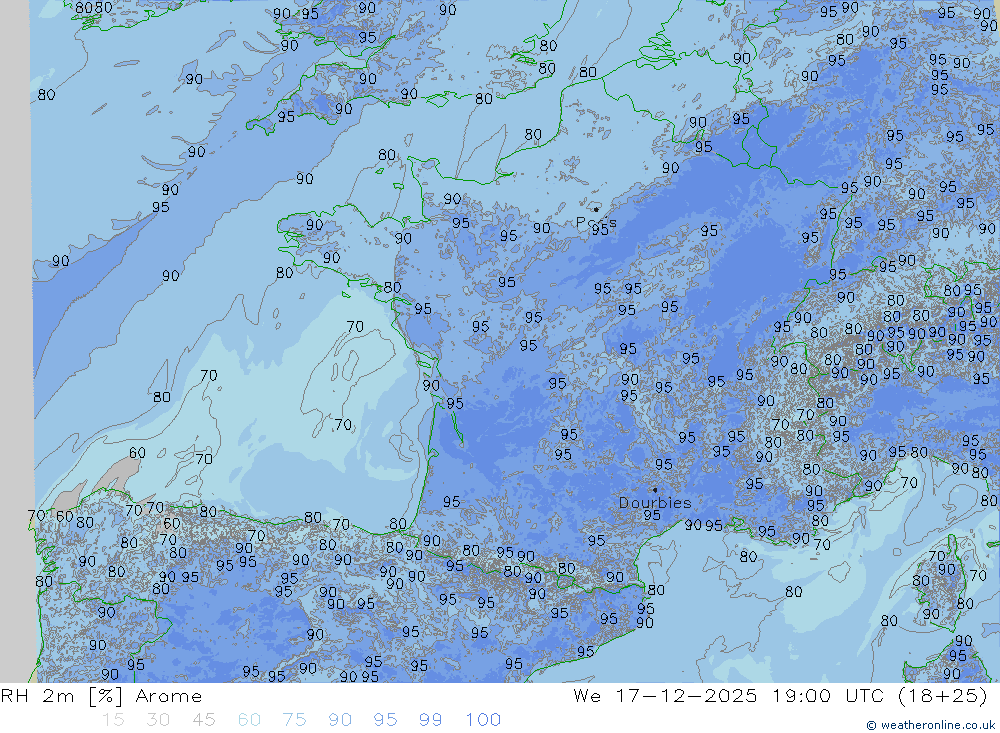
Task: Select the legend value 95 in the scale
Action: pos(385,720)
